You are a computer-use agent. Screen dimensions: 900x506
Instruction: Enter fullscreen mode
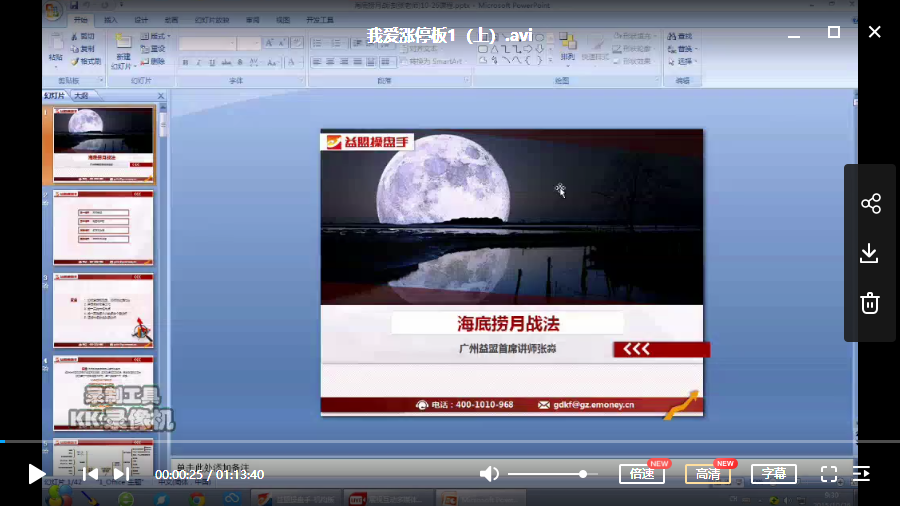point(829,474)
